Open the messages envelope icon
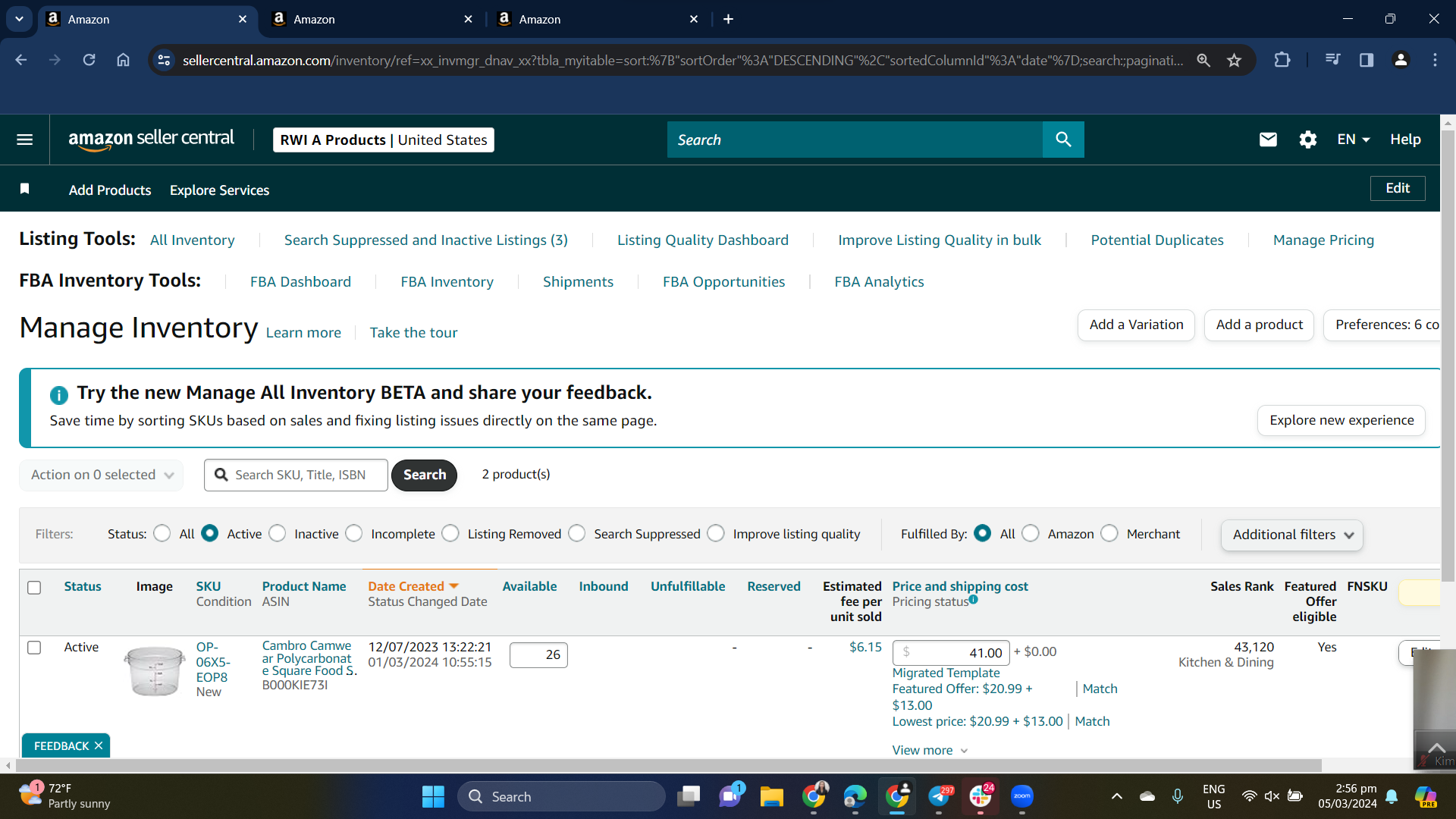1456x819 pixels. pos(1268,140)
